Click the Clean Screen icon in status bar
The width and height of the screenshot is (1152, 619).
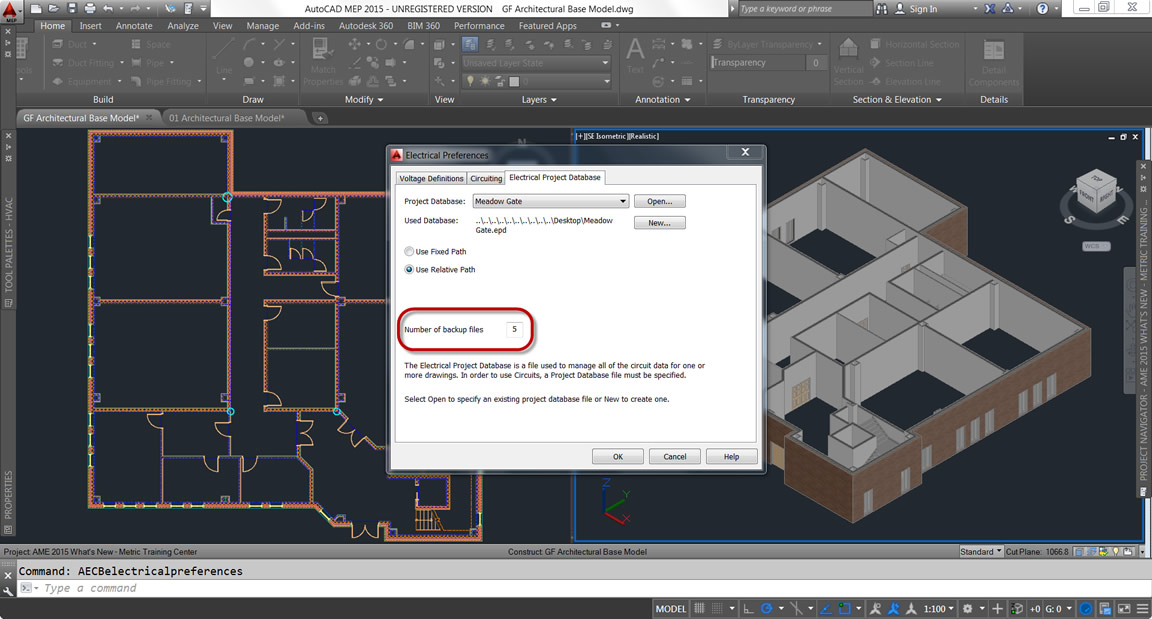[x=1124, y=609]
